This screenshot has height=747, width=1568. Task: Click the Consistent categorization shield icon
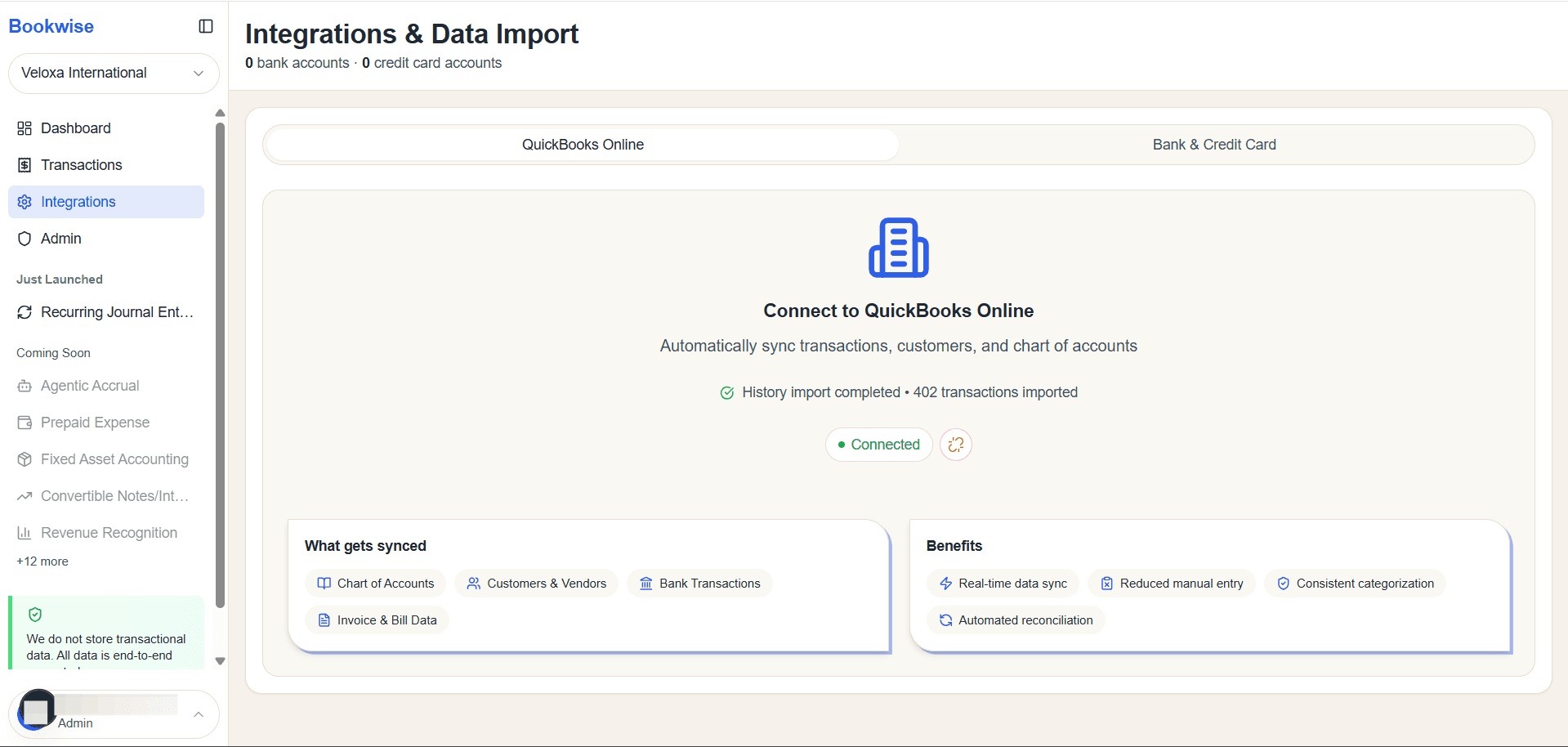[1284, 584]
